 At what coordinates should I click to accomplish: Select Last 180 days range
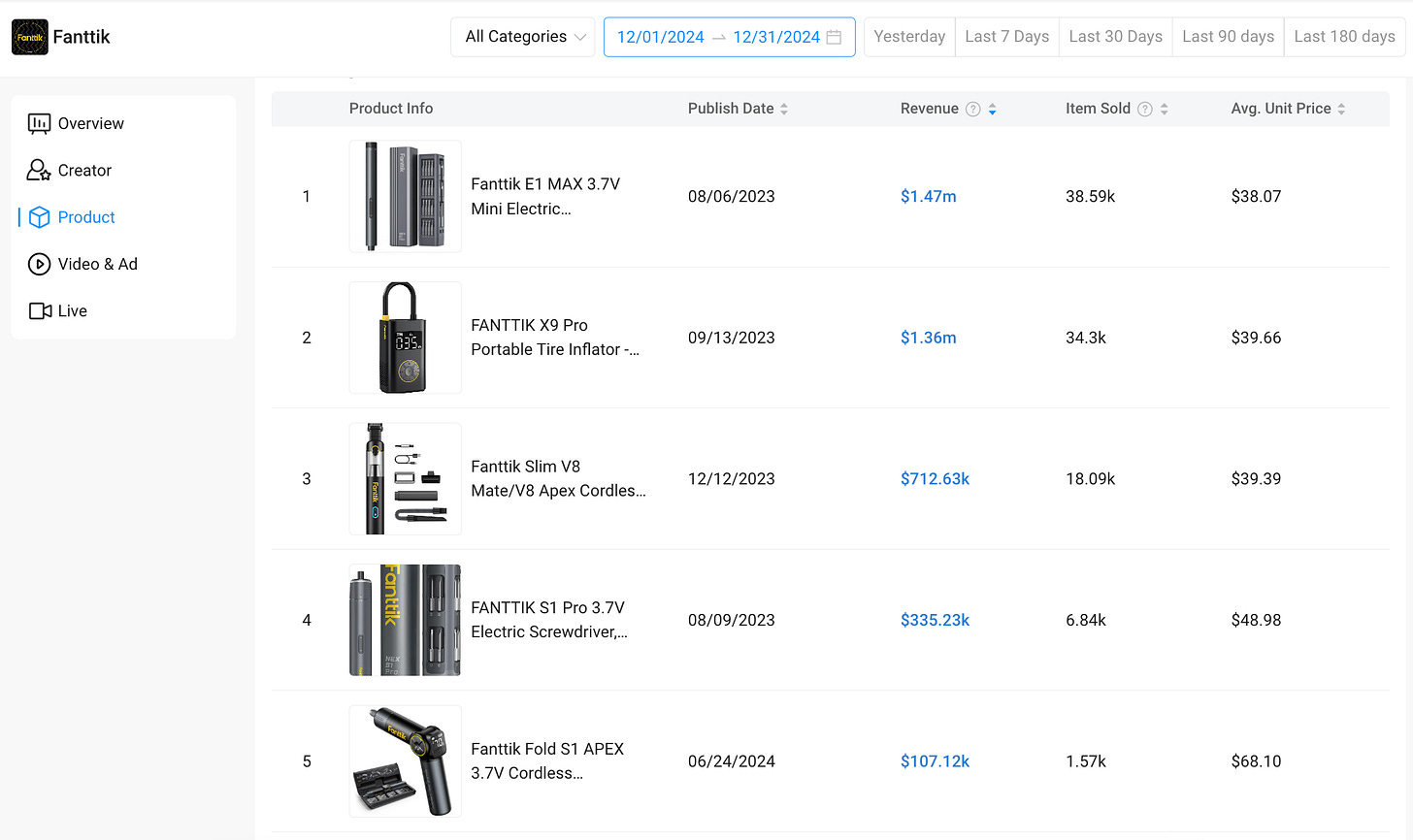(x=1345, y=37)
